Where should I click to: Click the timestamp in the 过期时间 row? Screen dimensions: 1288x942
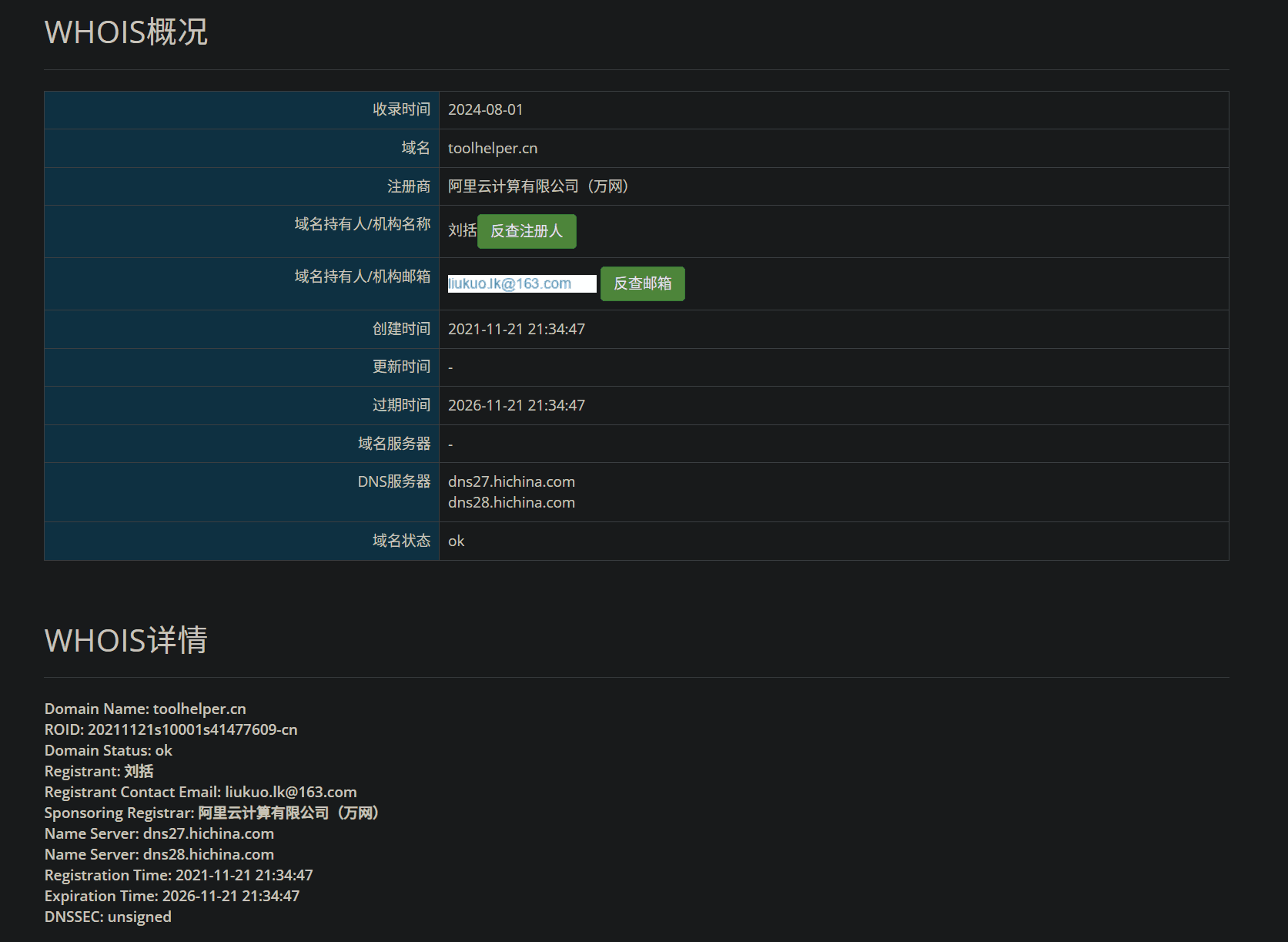(516, 405)
